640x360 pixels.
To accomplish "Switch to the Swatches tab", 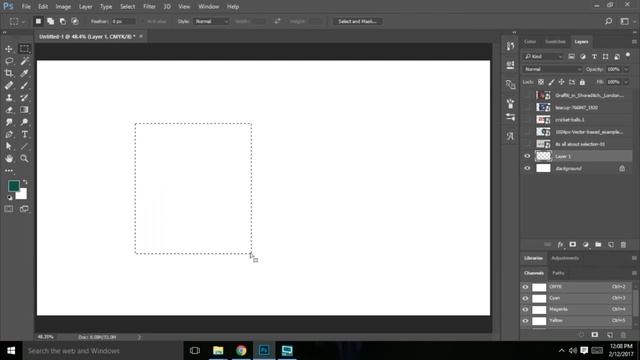I will click(x=556, y=42).
